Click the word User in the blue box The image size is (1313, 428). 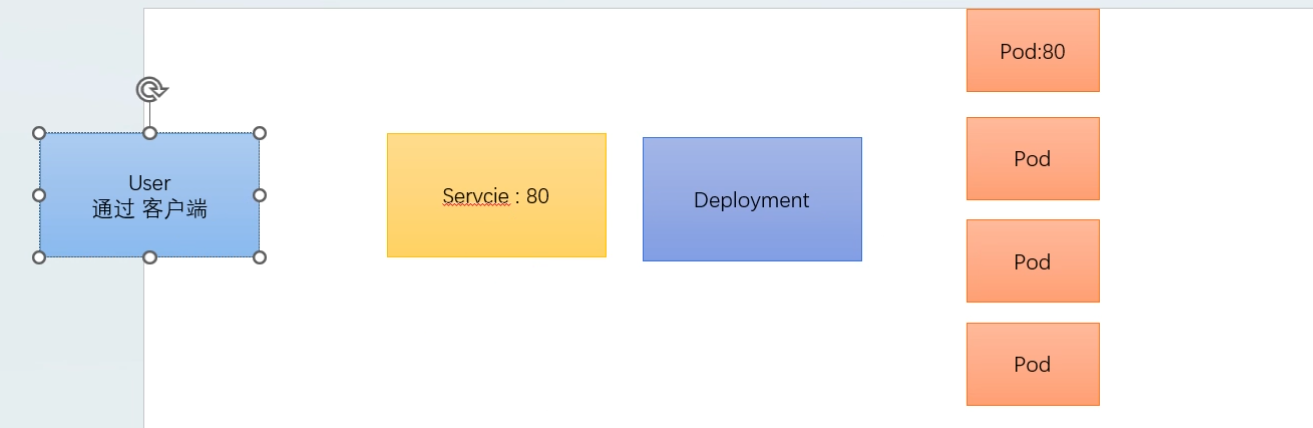(150, 183)
